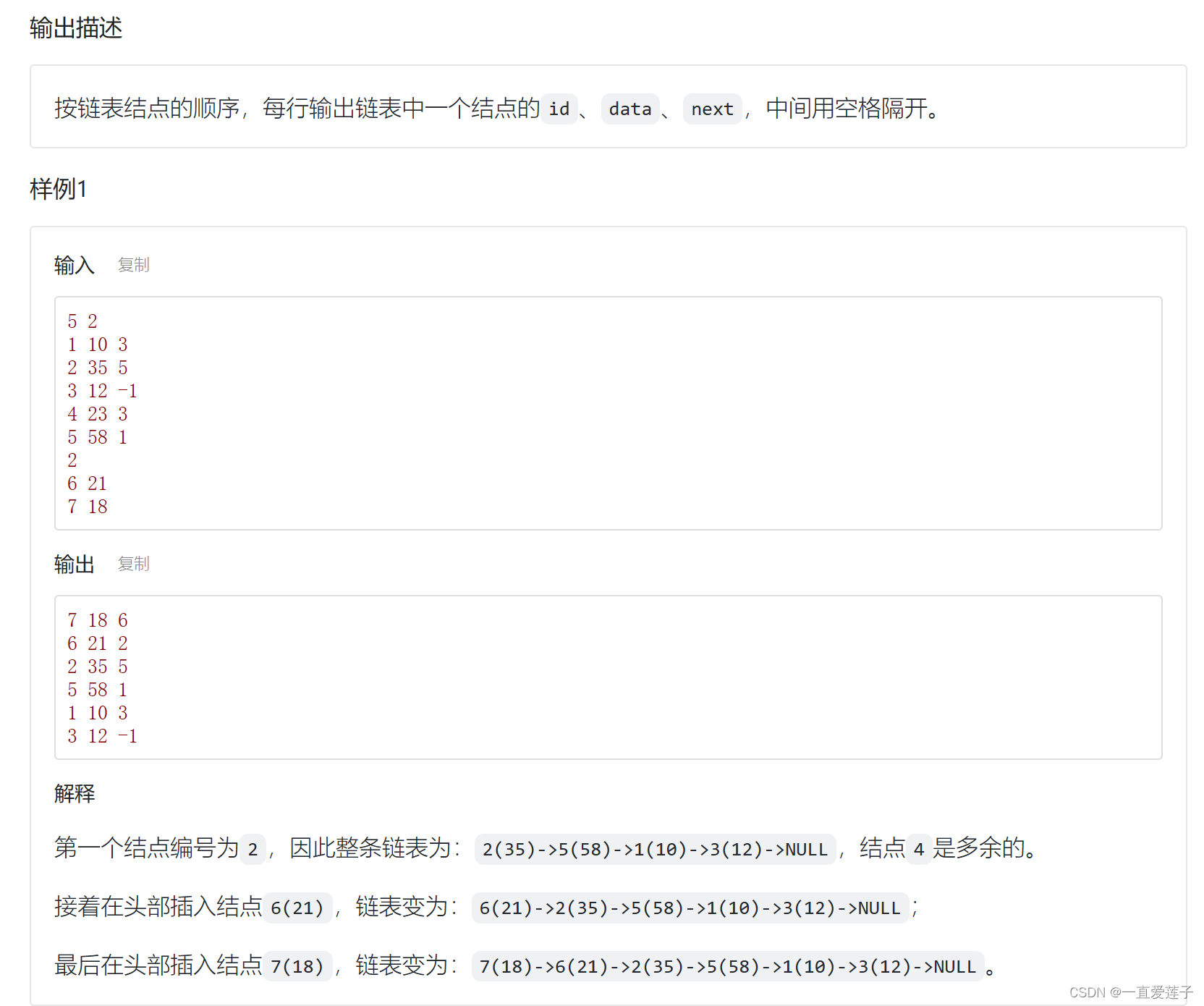Viewport: 1204px width, 1006px height.
Task: Click input line '6 21'
Action: (88, 483)
